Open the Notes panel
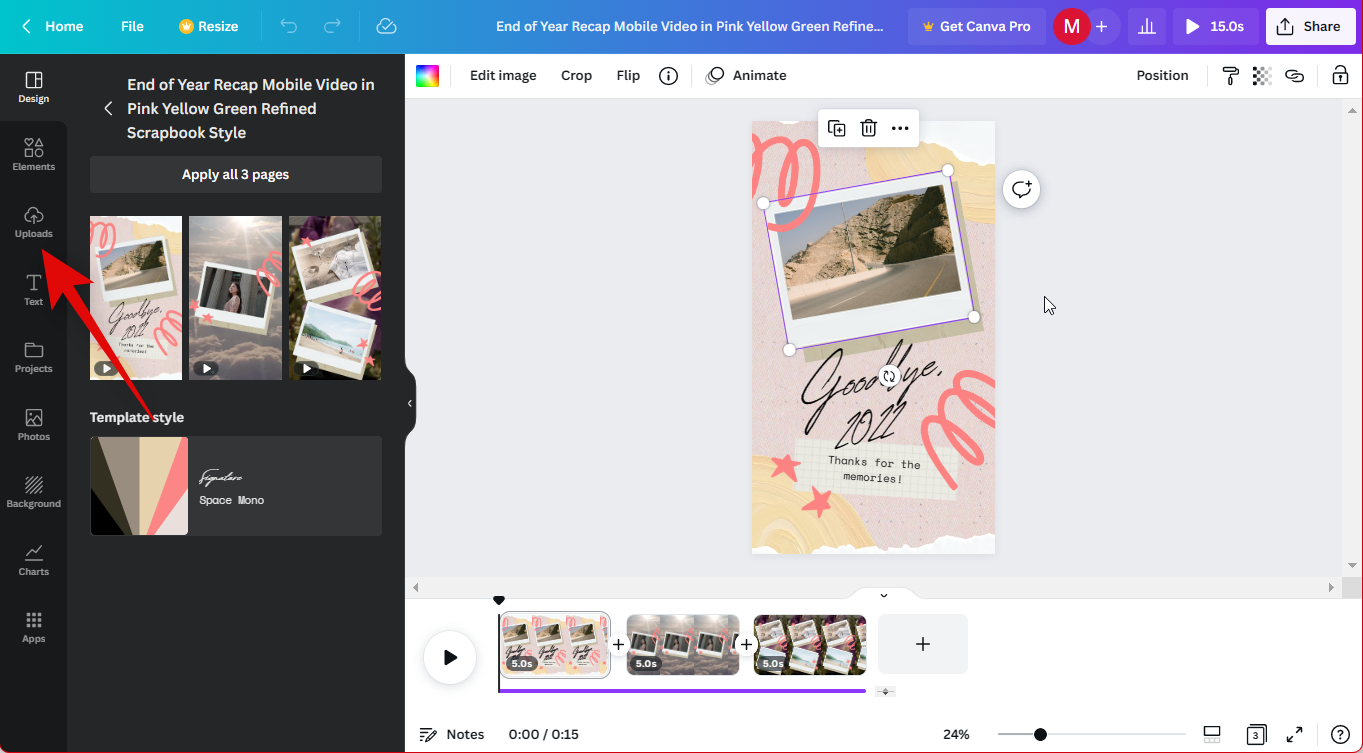 pos(451,734)
